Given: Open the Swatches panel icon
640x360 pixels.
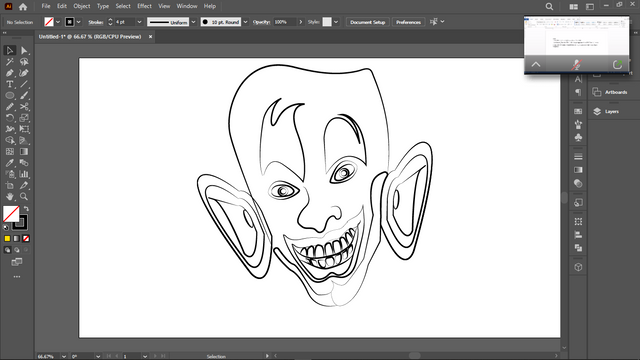Looking at the screenshot, I should tap(578, 111).
